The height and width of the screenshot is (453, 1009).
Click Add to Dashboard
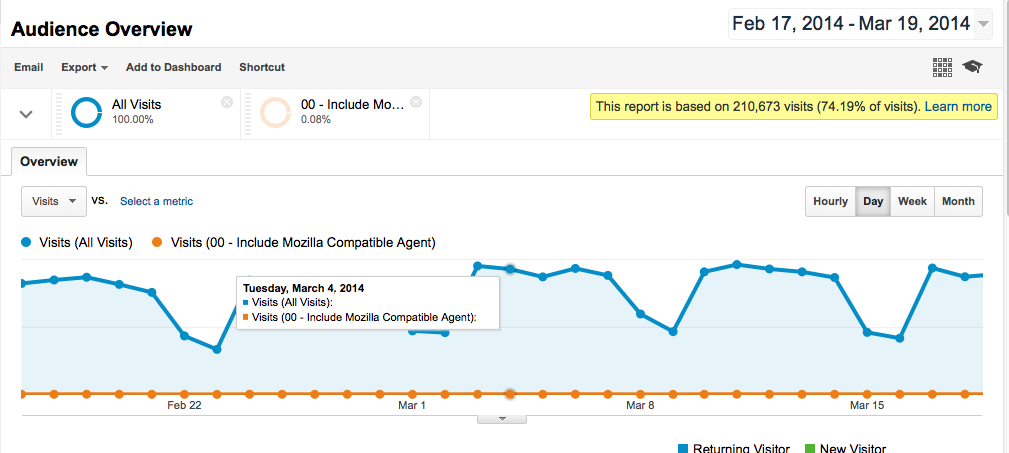point(173,67)
